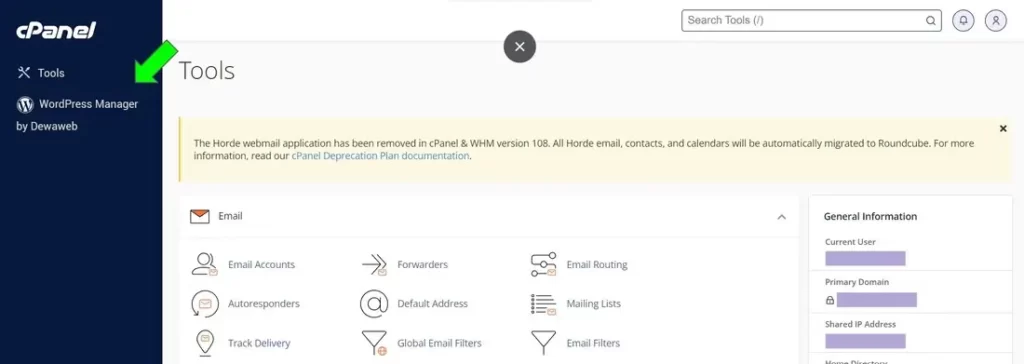Image resolution: width=1024 pixels, height=364 pixels.
Task: Collapse the Email section chevron
Action: pos(781,216)
